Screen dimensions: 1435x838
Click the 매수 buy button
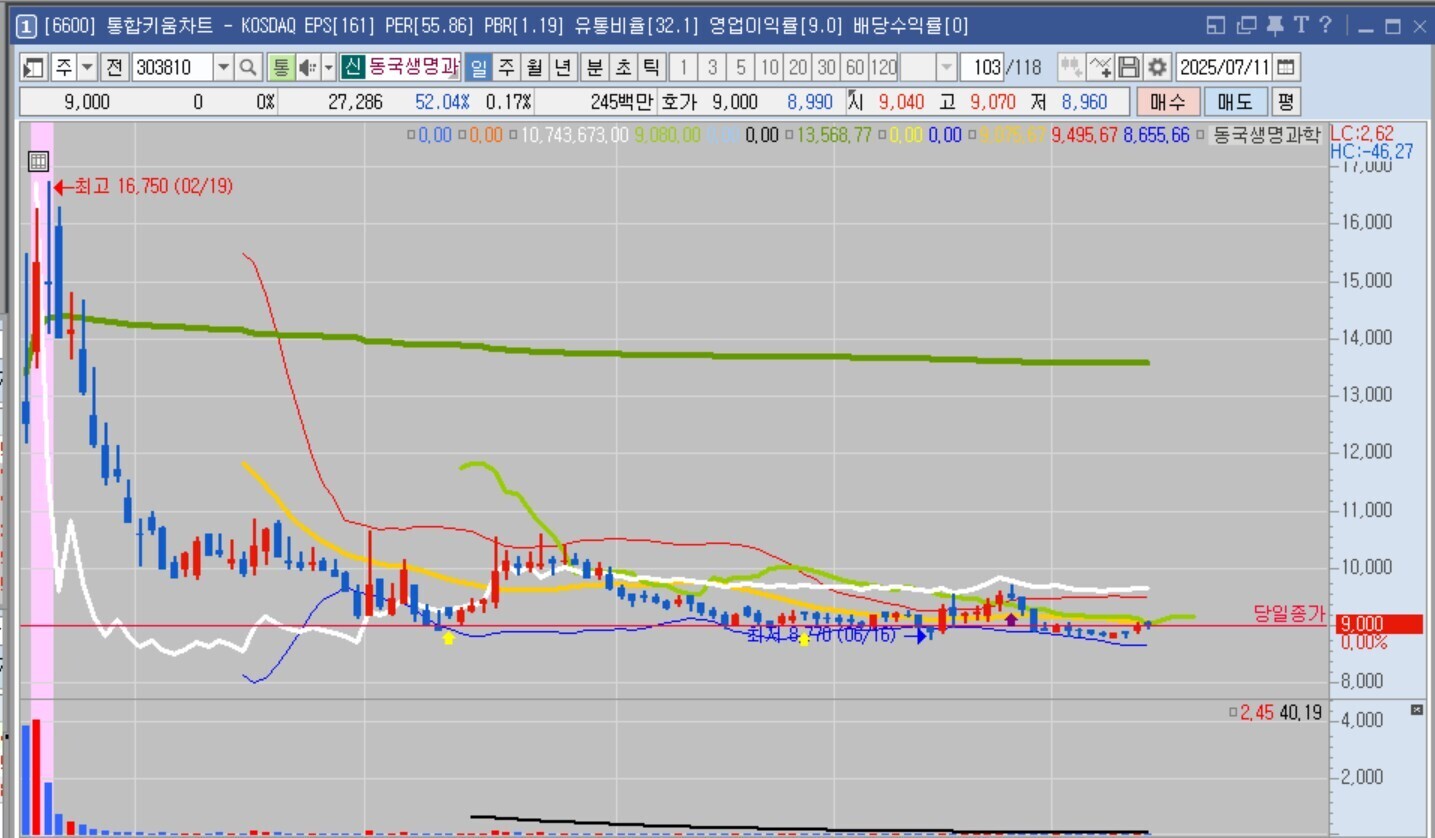1166,102
